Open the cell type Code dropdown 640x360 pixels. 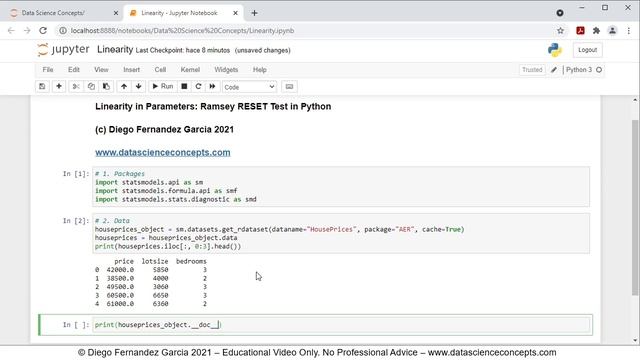click(249, 87)
